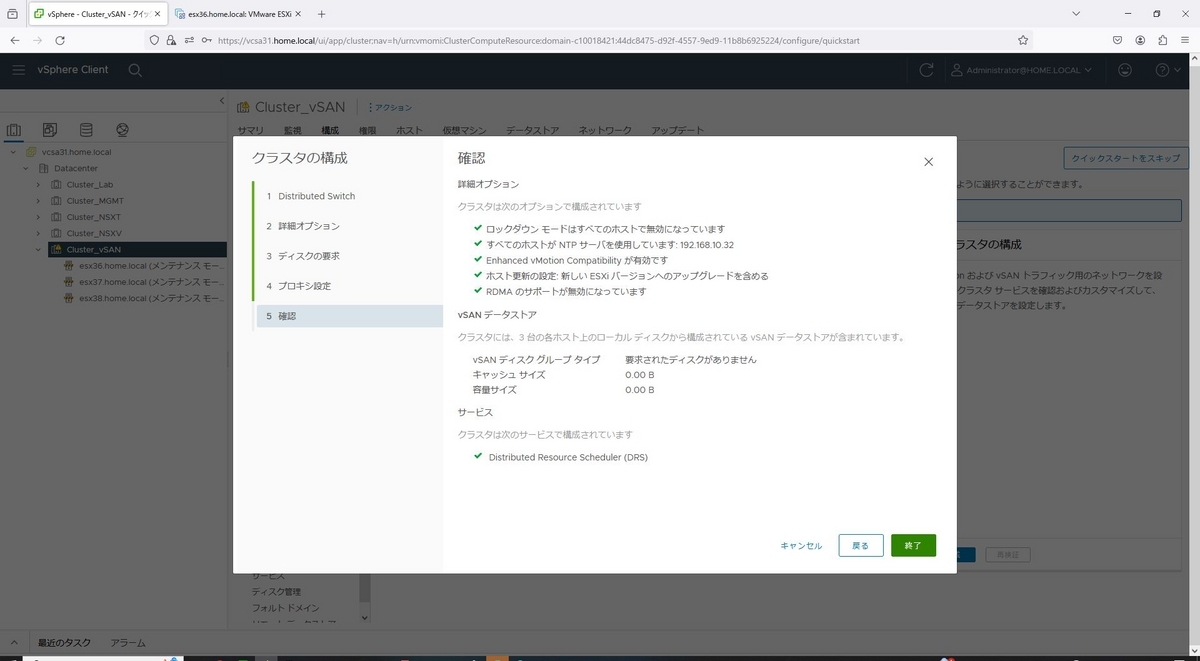Click the browser reload button
The image size is (1200, 661).
(60, 40)
